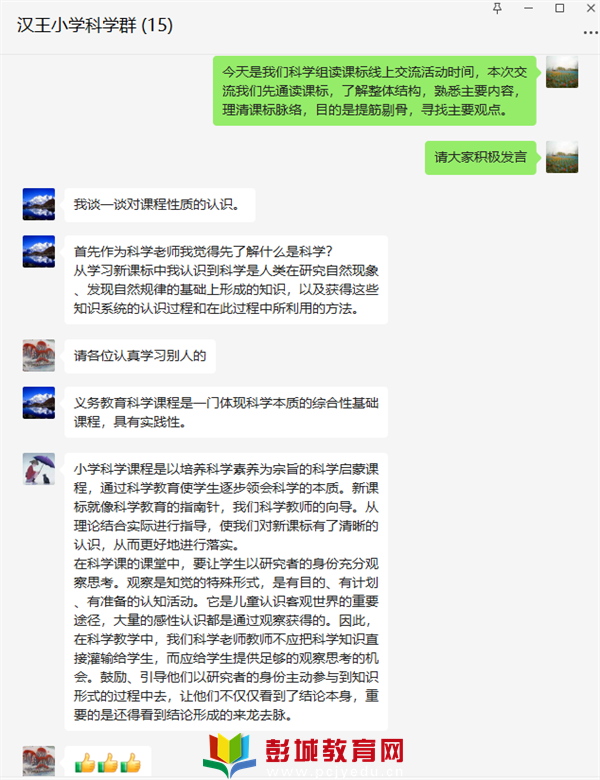Open umbrella girl avatar beside long message
Viewport: 600px width, 780px height.
pos(39,469)
